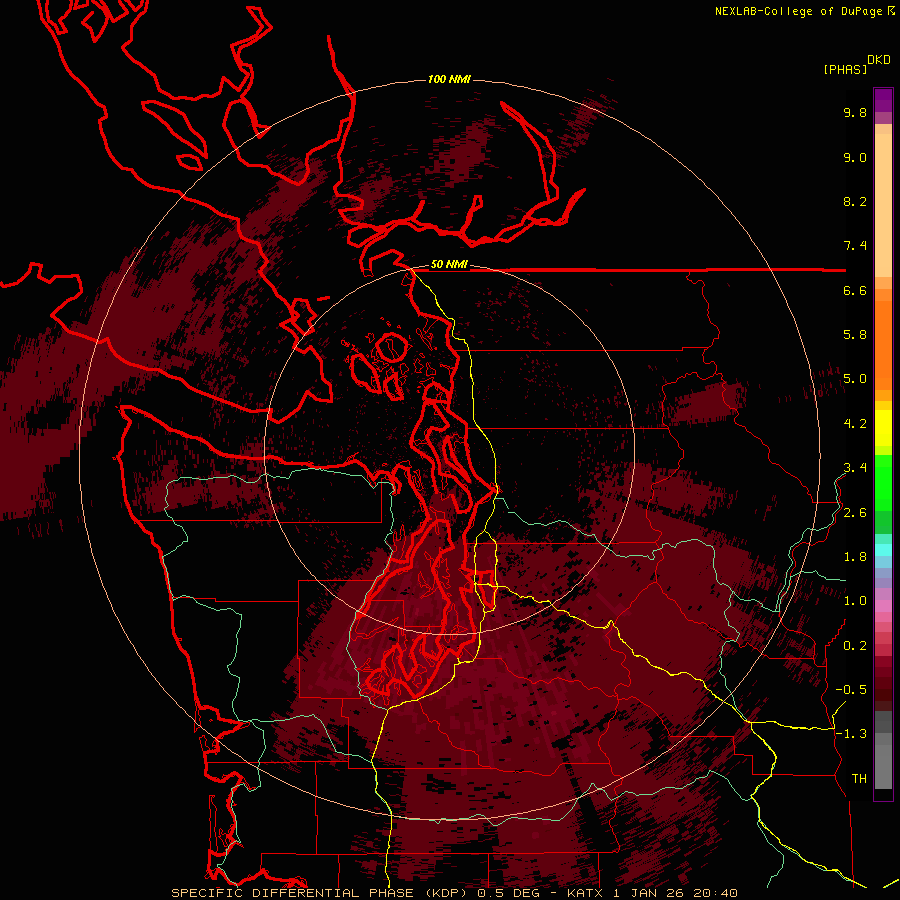Click the [PHAS] unit label
Image resolution: width=900 pixels, height=900 pixels.
pos(845,70)
